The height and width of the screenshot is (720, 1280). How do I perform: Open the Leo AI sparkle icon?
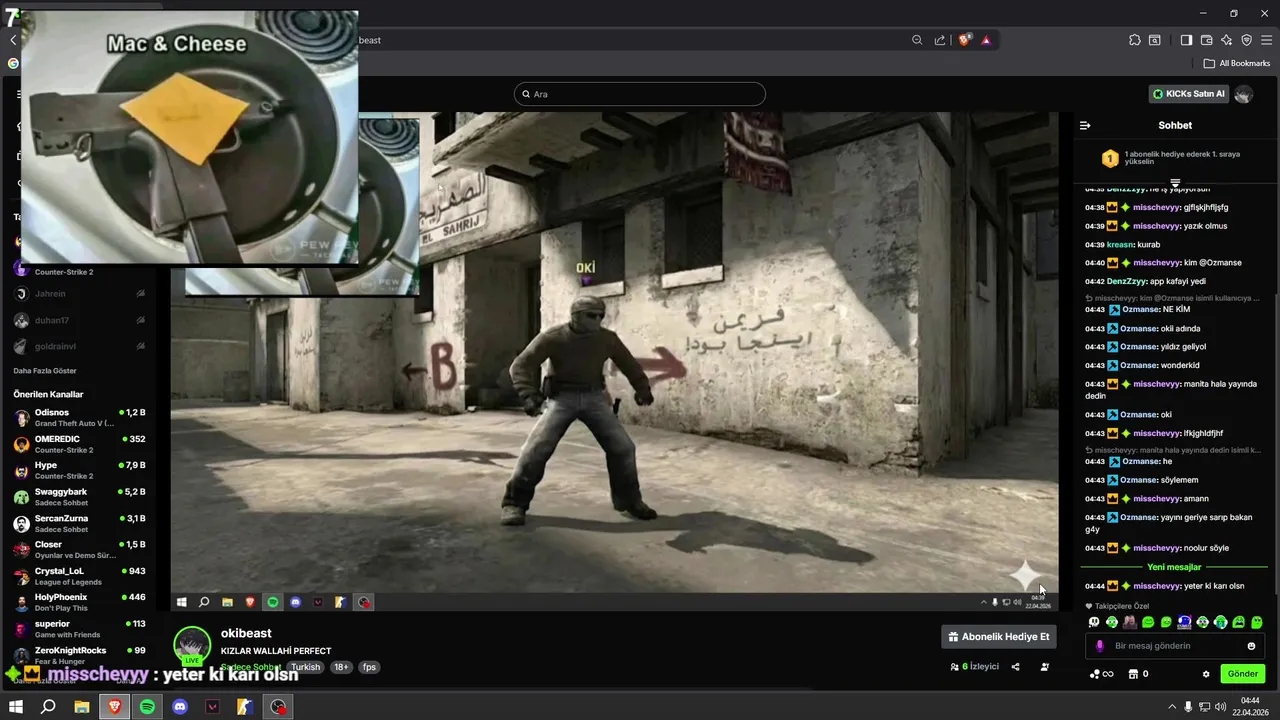pos(1226,40)
